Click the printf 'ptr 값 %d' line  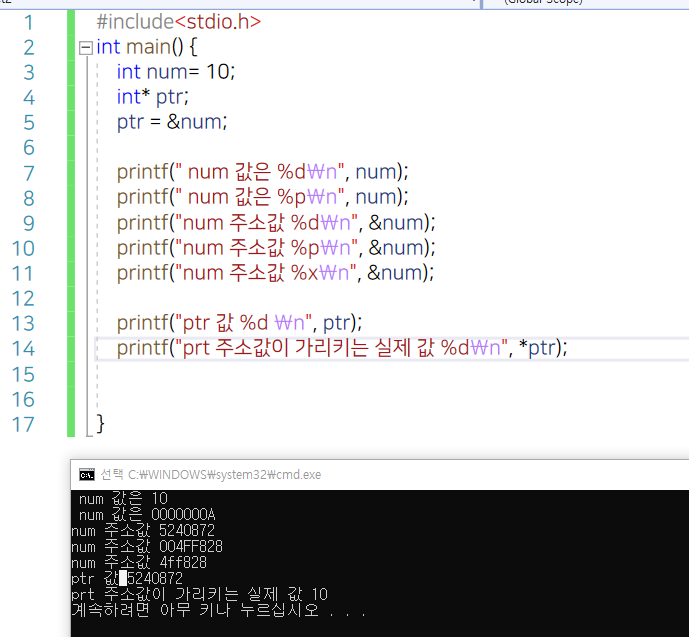[x=239, y=323]
